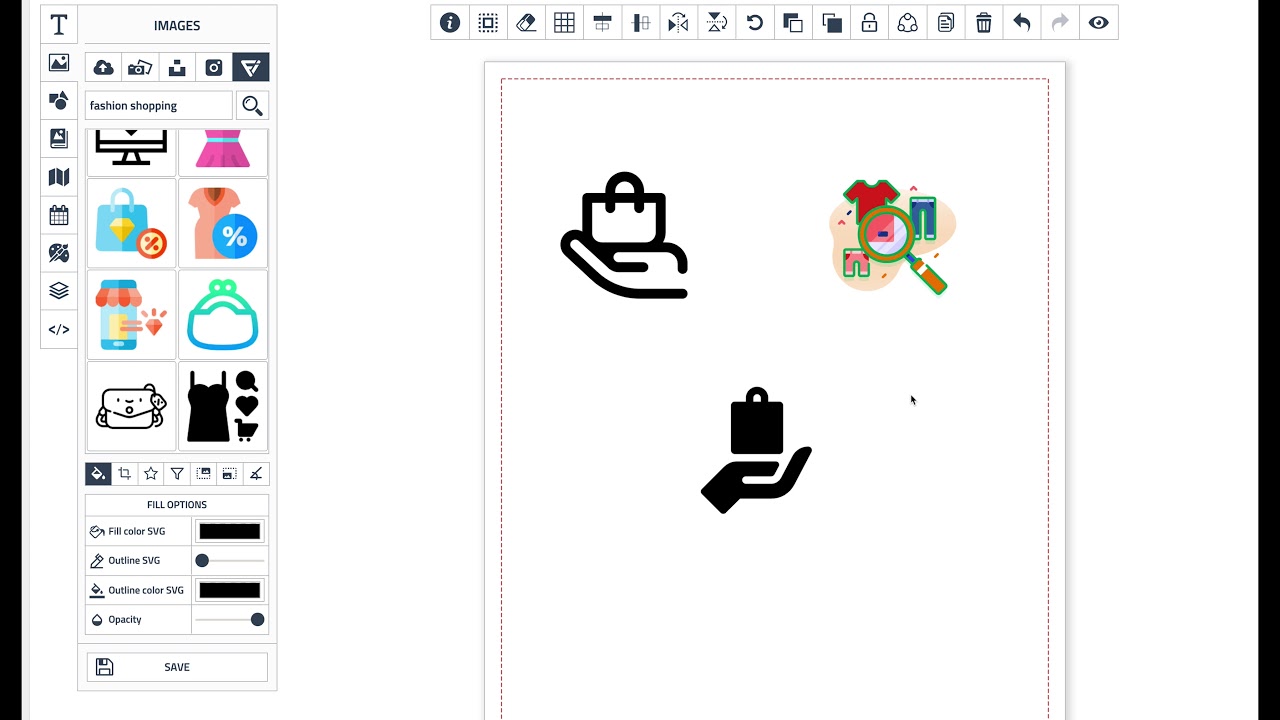This screenshot has width=1280, height=720.
Task: Click the align vertical center icon
Action: click(x=641, y=22)
